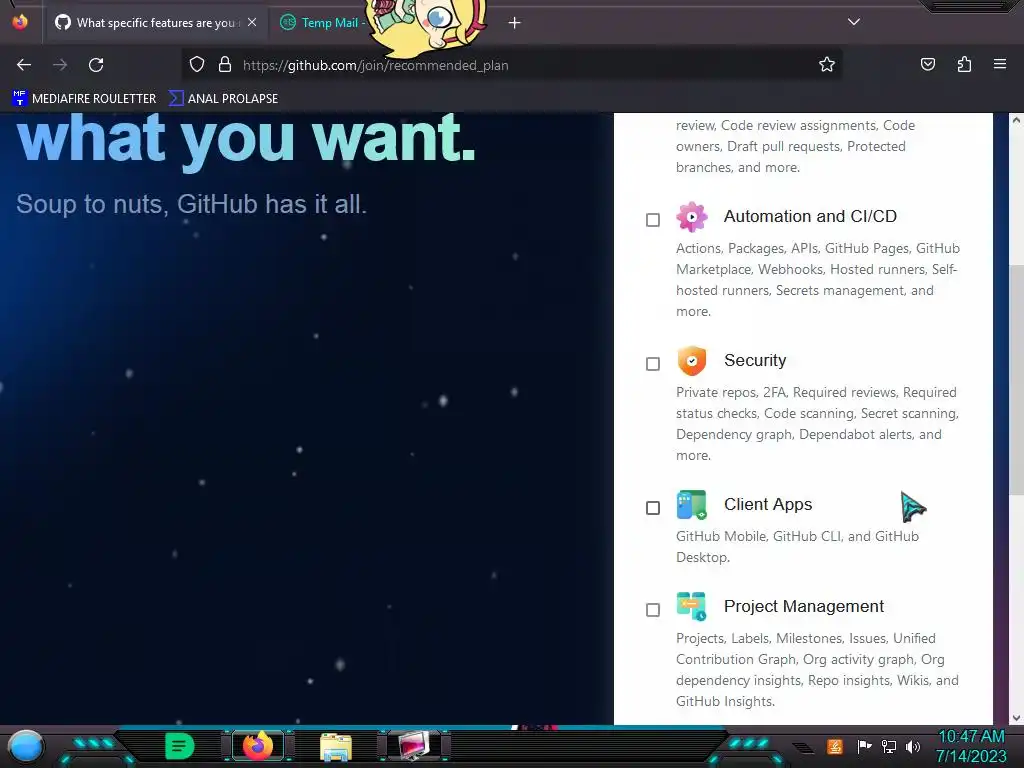Open the green notes app in taskbar
This screenshot has width=1024, height=768.
pos(180,746)
